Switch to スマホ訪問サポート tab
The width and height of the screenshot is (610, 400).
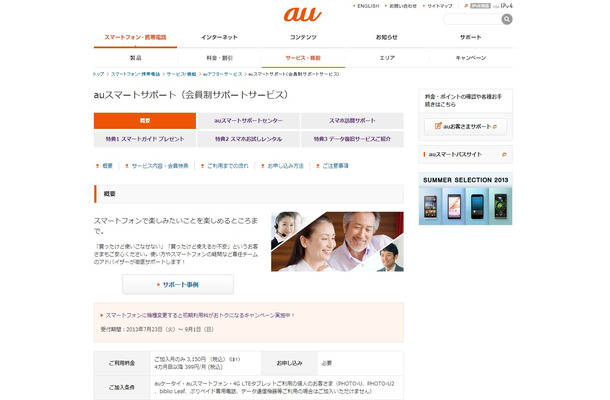pos(352,121)
